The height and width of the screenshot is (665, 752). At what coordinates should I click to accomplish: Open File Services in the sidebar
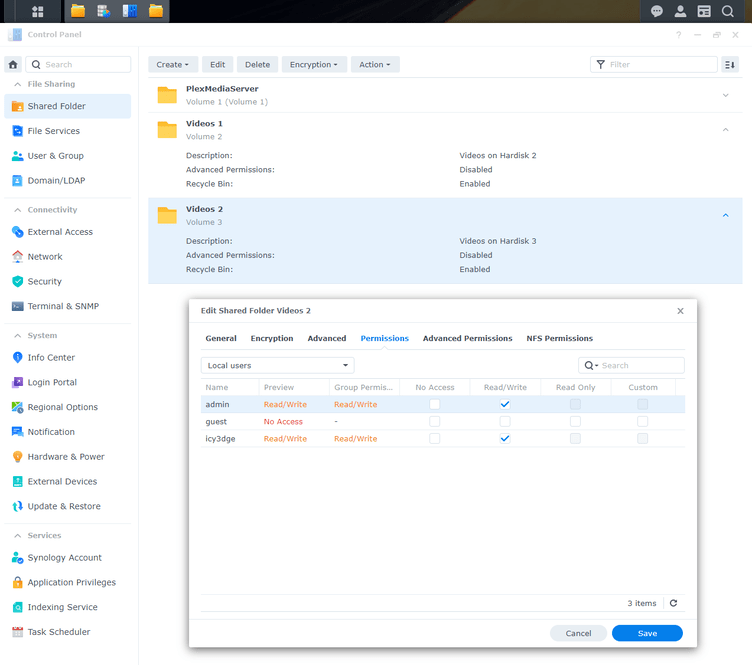pos(68,131)
